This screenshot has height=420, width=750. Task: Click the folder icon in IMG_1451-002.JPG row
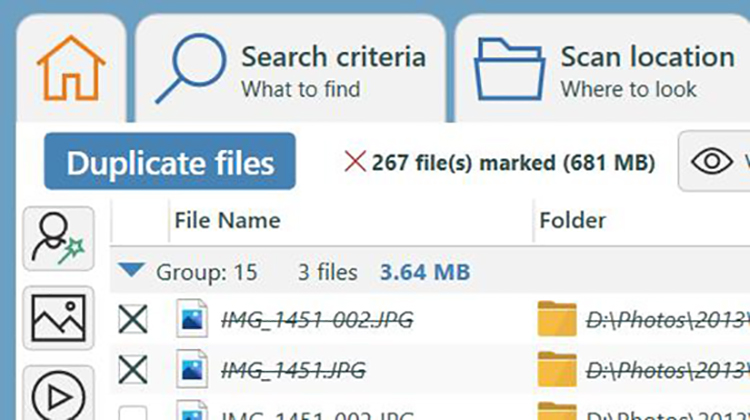tap(557, 319)
